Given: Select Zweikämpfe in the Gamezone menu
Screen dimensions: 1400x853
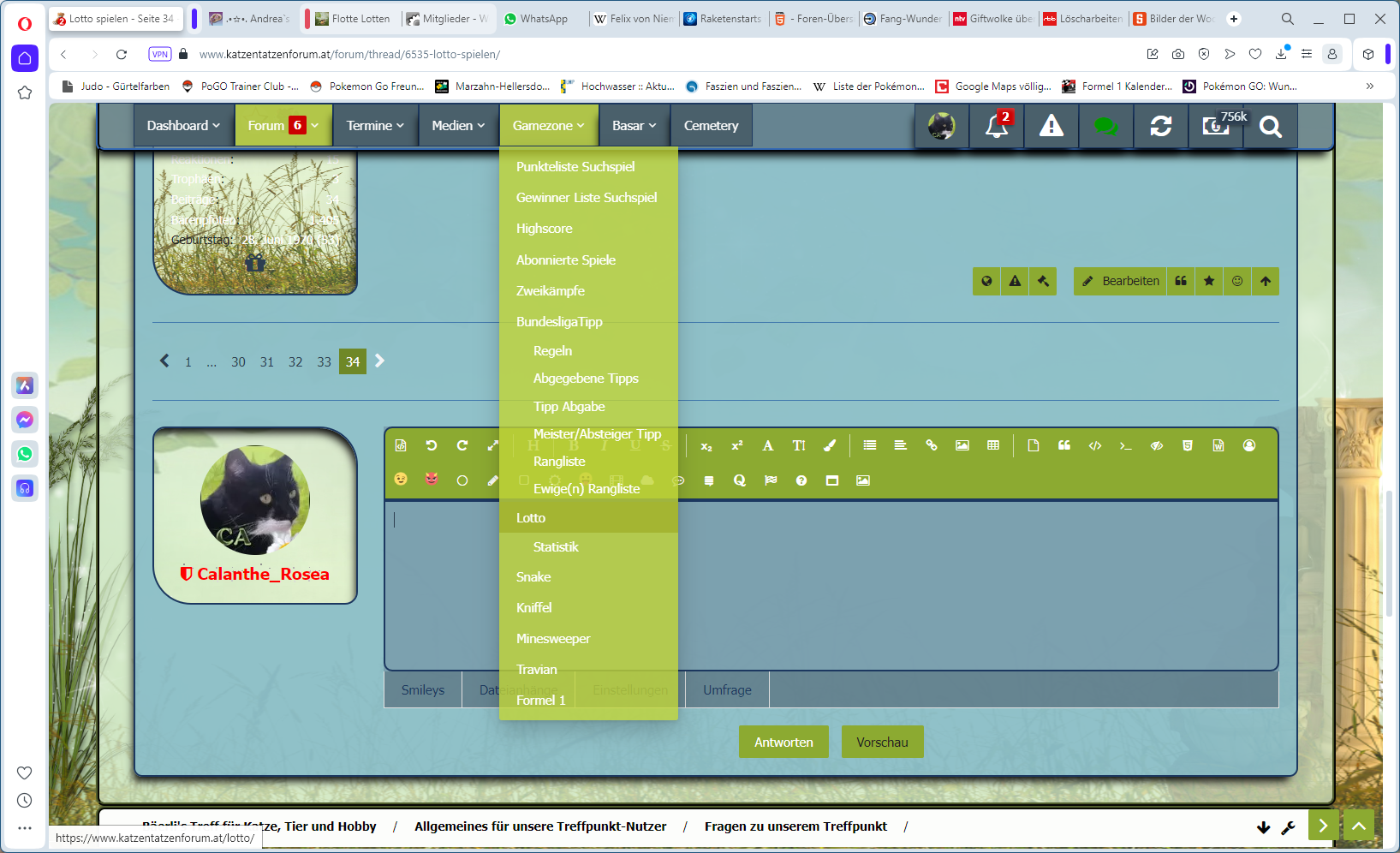Looking at the screenshot, I should click(588, 291).
